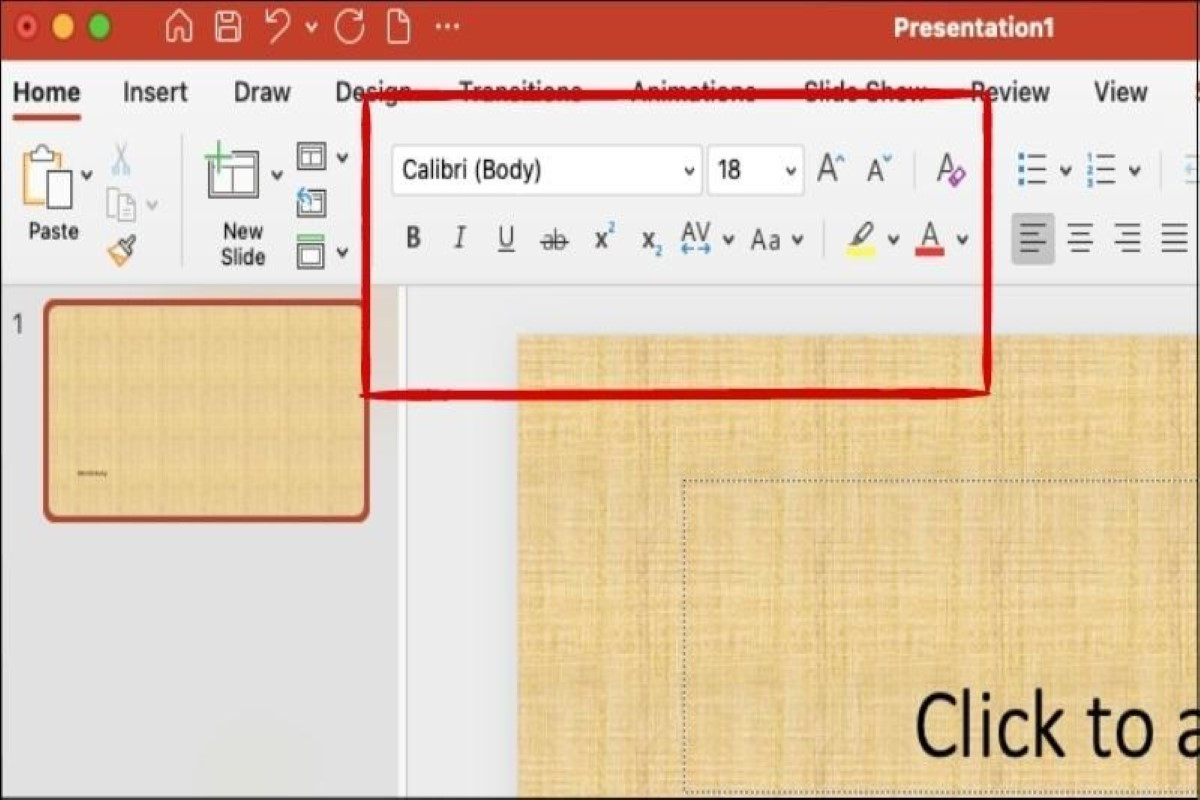
Task: Expand the Section dropdown arrow
Action: (x=343, y=252)
